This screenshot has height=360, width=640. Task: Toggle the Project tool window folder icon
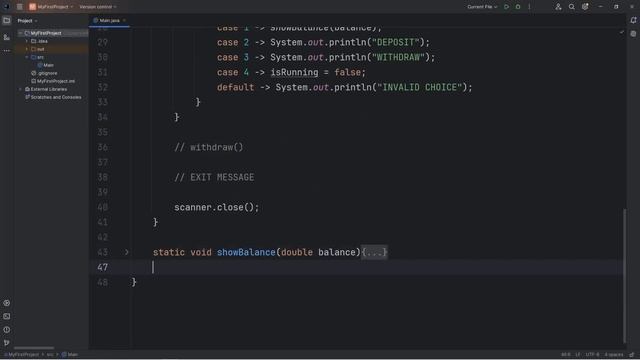pyautogui.click(x=7, y=20)
